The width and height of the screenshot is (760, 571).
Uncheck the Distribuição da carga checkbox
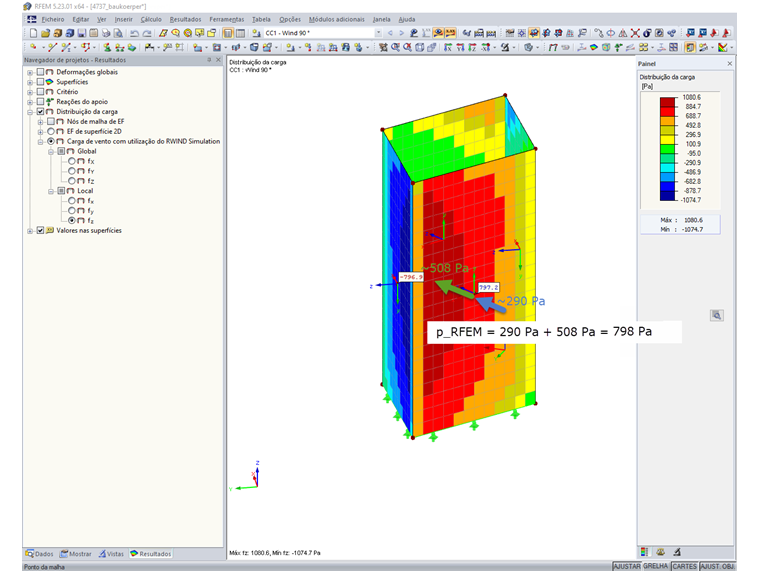[41, 111]
